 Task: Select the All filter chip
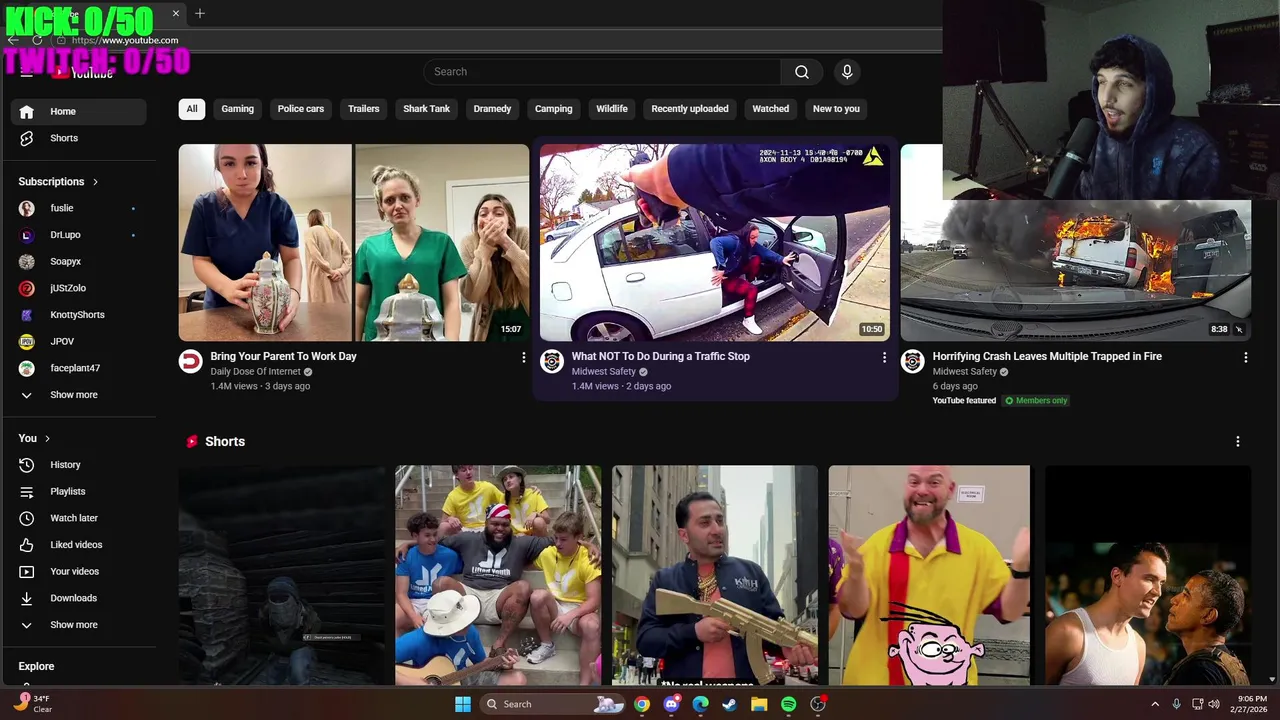192,109
